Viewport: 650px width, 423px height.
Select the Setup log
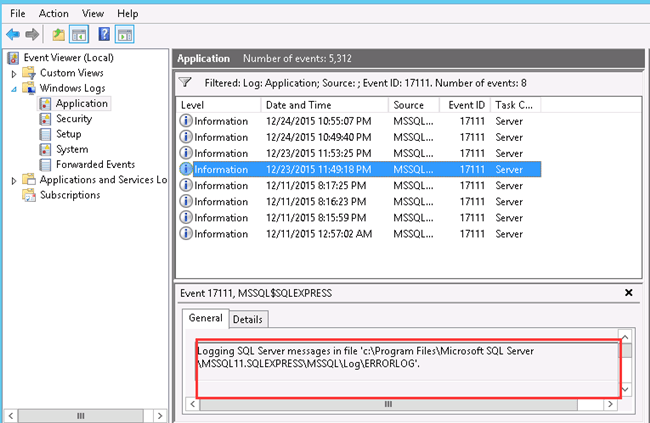69,134
